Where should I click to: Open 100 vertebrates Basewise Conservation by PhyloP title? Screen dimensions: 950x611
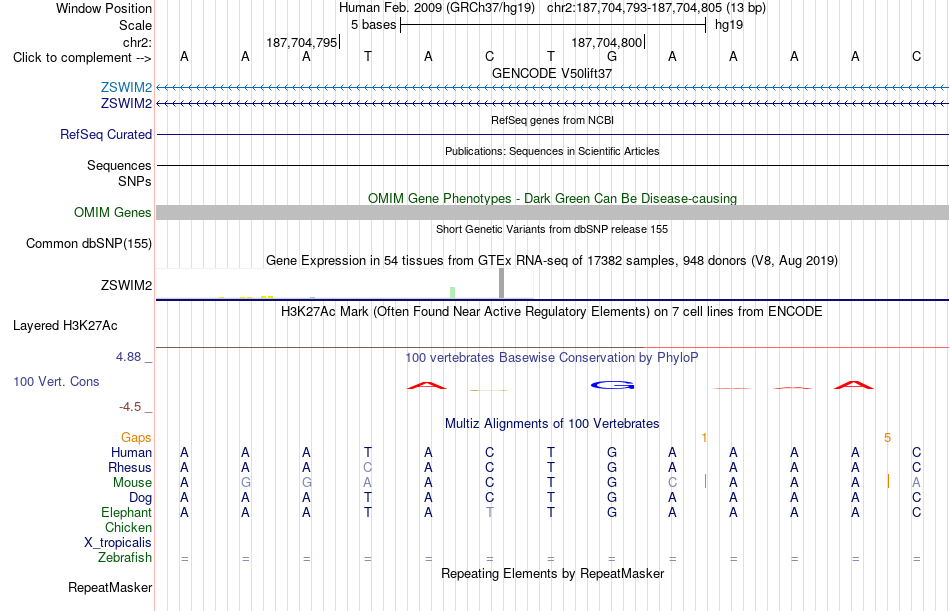click(x=552, y=358)
